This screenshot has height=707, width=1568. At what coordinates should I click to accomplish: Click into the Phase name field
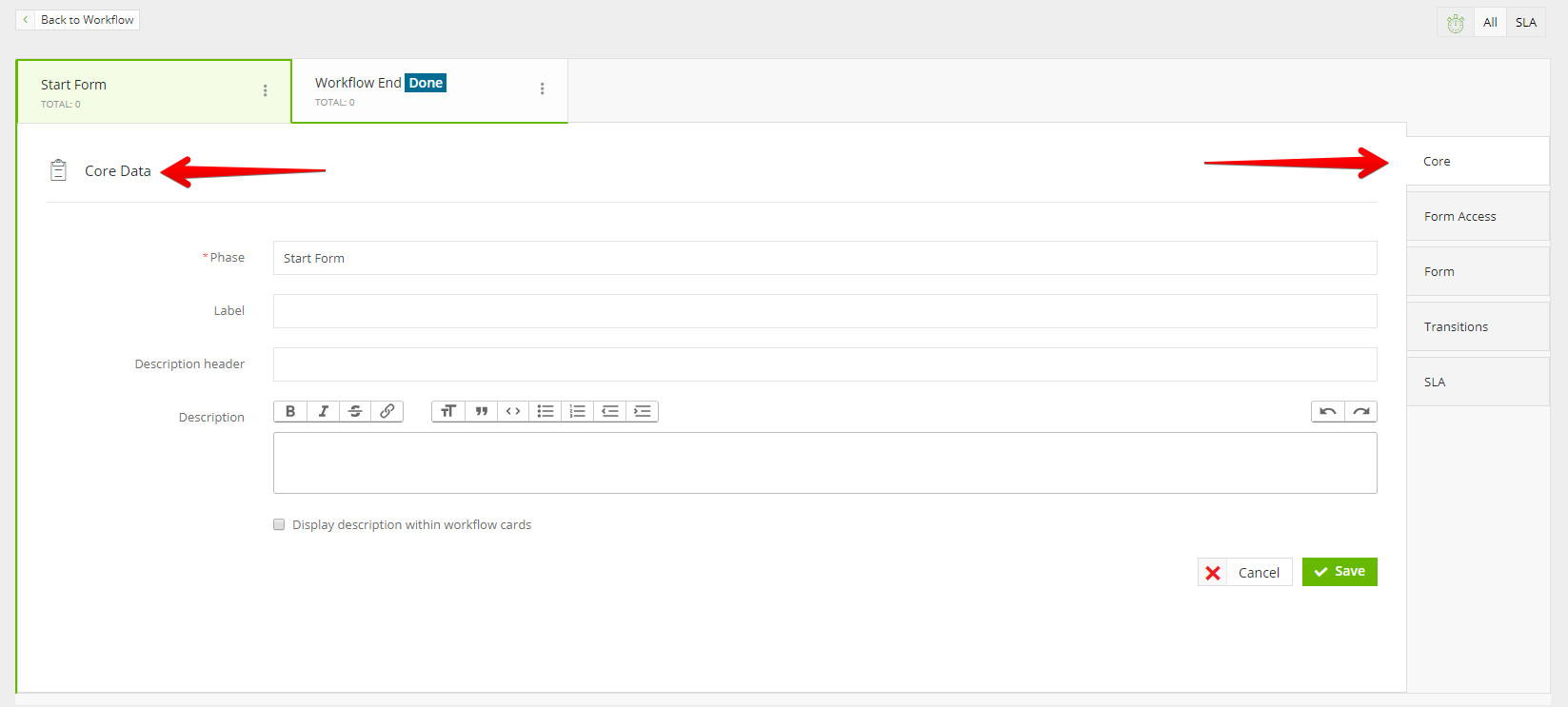824,258
